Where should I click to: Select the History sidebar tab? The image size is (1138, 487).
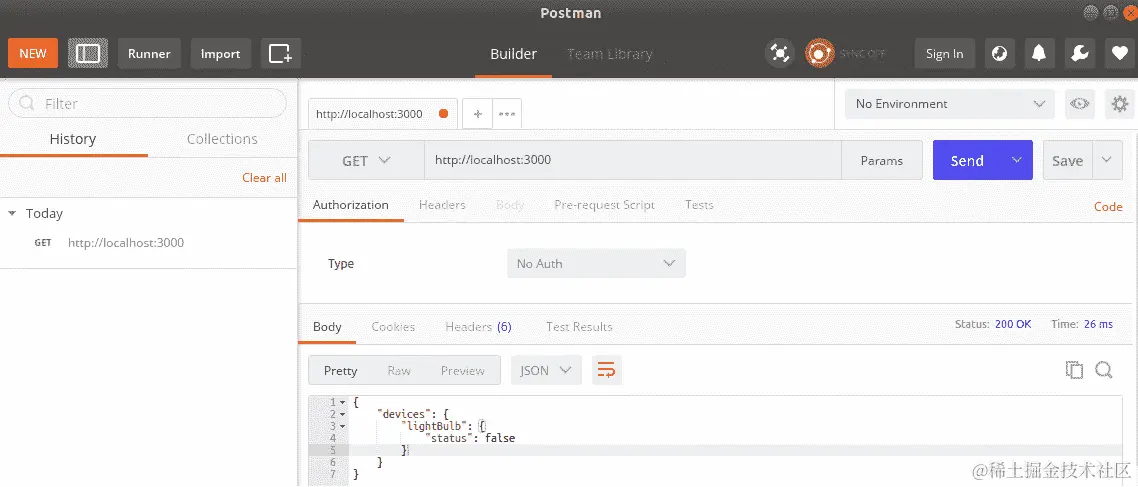73,139
